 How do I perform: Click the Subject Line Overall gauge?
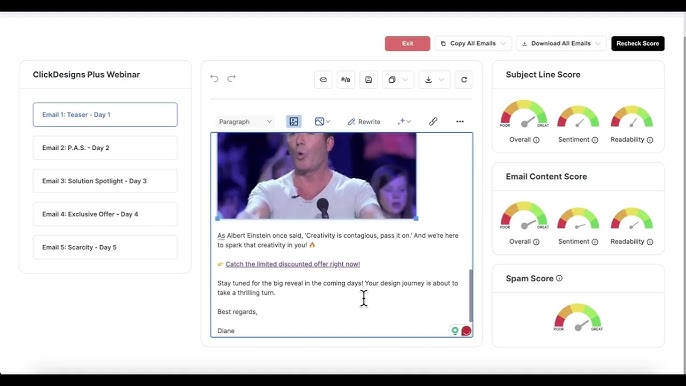[x=524, y=114]
